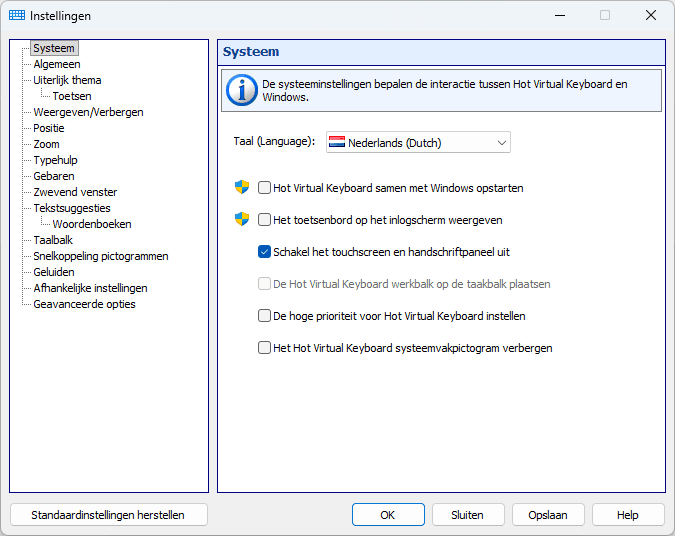Viewport: 675px width, 536px height.
Task: Click the blue info icon
Action: (242, 90)
